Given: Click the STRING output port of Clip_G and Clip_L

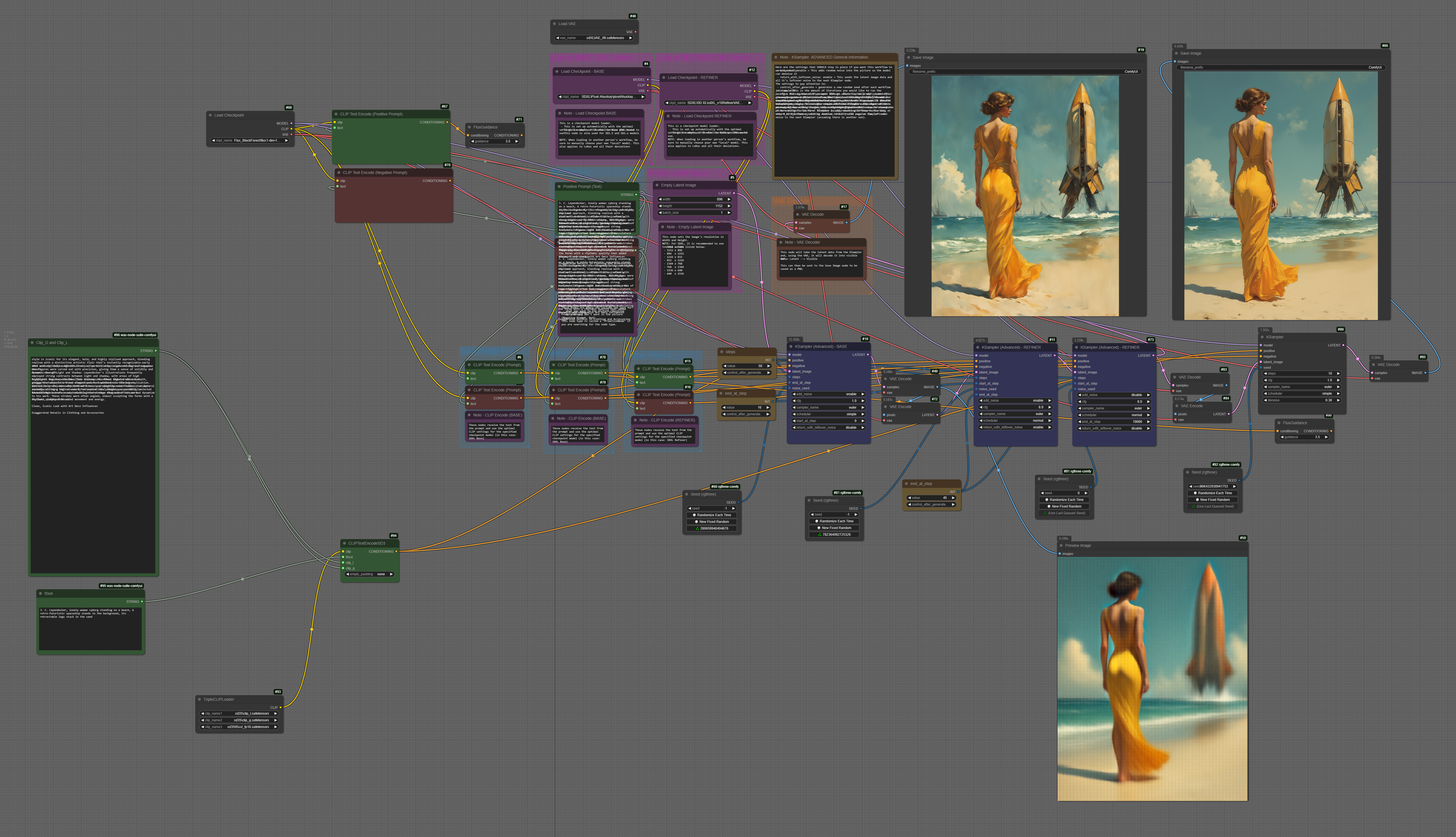Looking at the screenshot, I should click(x=155, y=351).
